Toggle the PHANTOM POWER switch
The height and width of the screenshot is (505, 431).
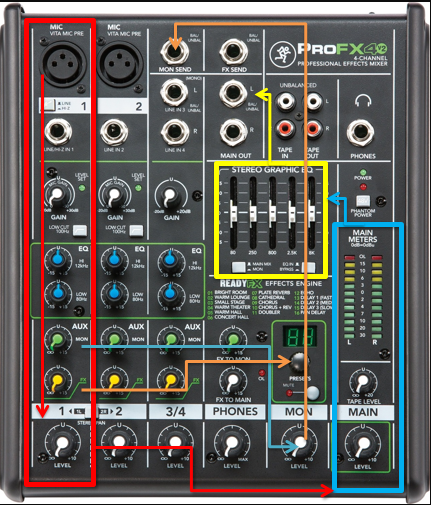pos(363,201)
